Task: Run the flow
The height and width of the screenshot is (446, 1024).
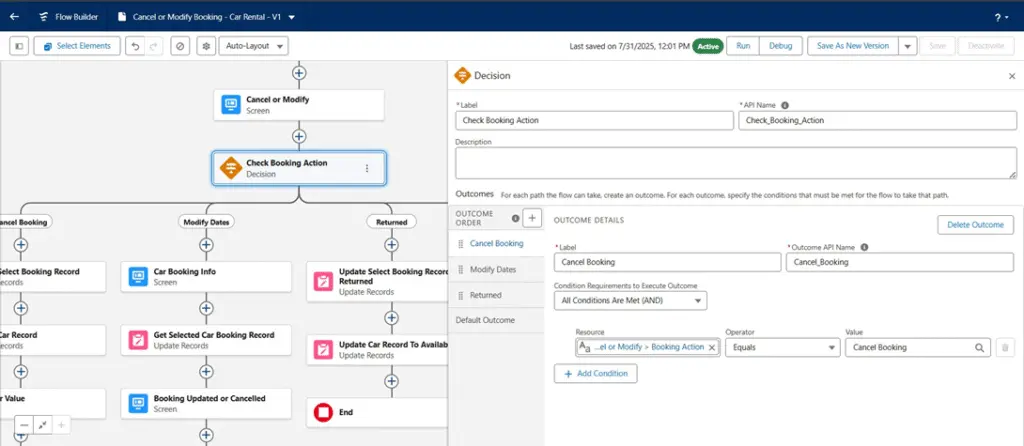Action: click(x=743, y=46)
